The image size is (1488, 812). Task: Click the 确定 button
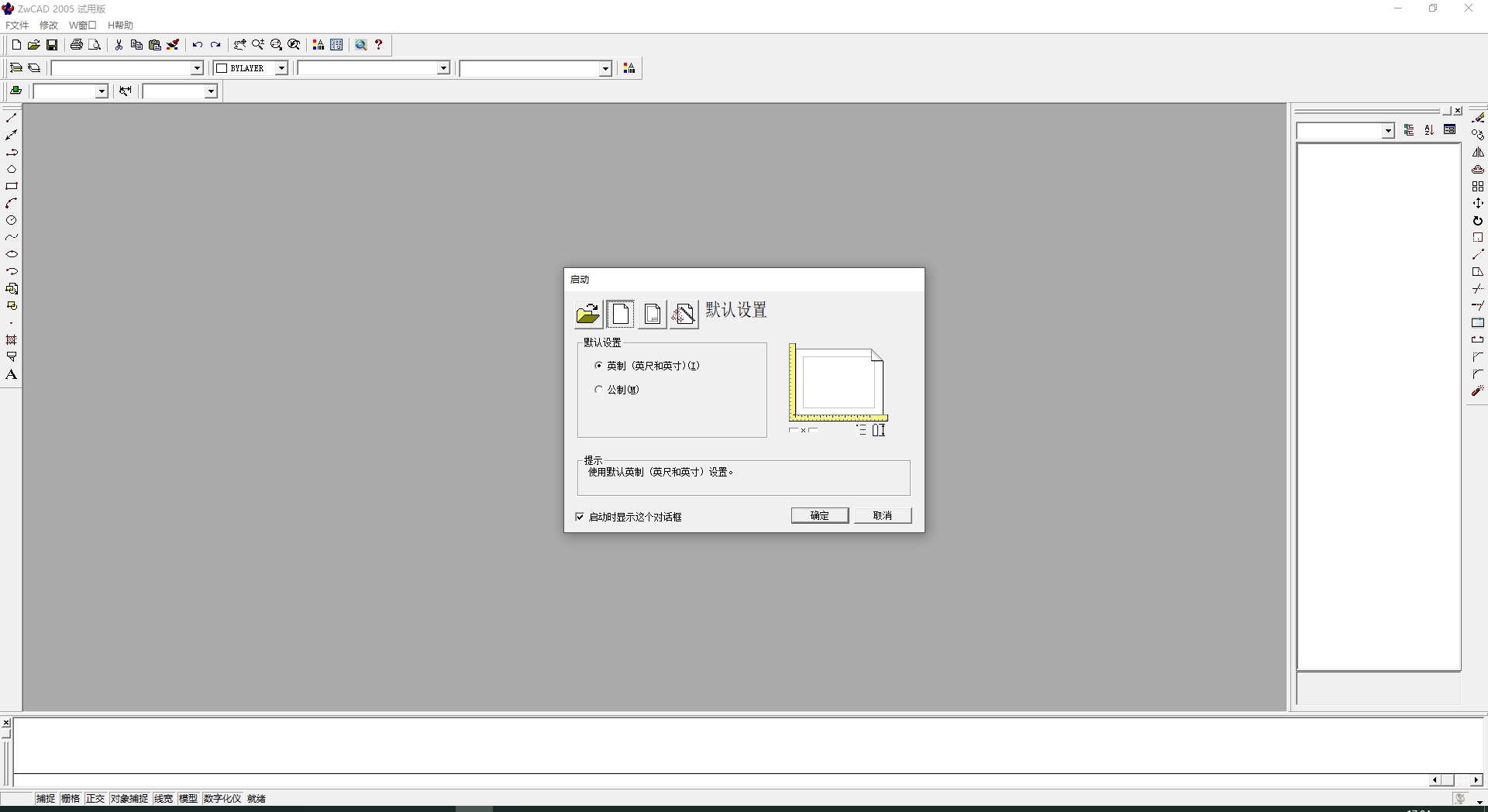819,516
